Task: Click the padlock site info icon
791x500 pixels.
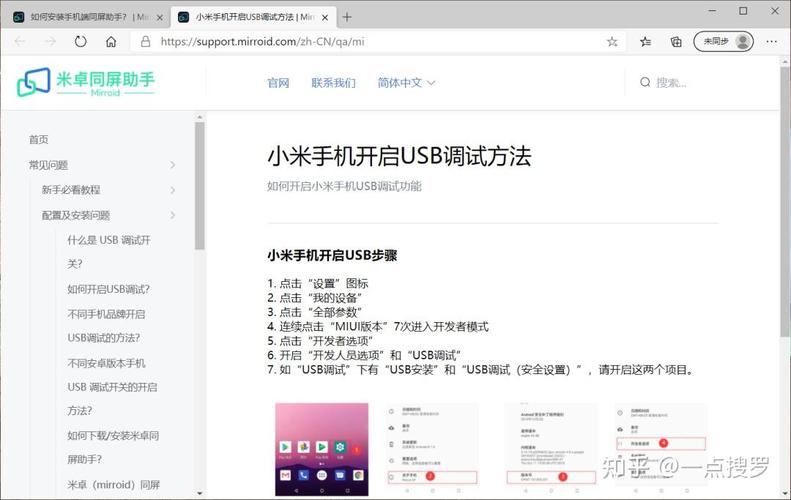Action: tap(145, 41)
